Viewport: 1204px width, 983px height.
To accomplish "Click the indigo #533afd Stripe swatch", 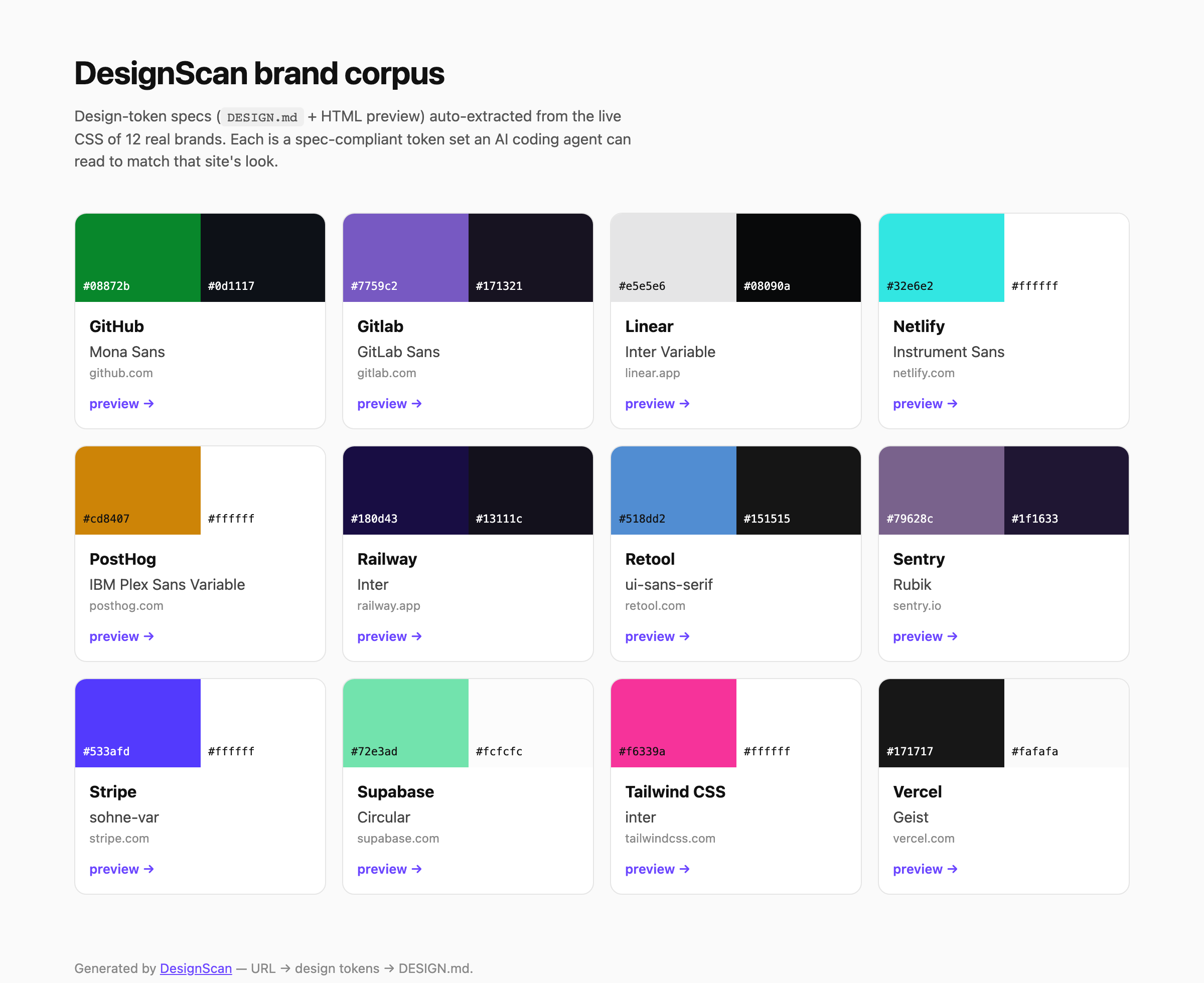I will coord(137,723).
